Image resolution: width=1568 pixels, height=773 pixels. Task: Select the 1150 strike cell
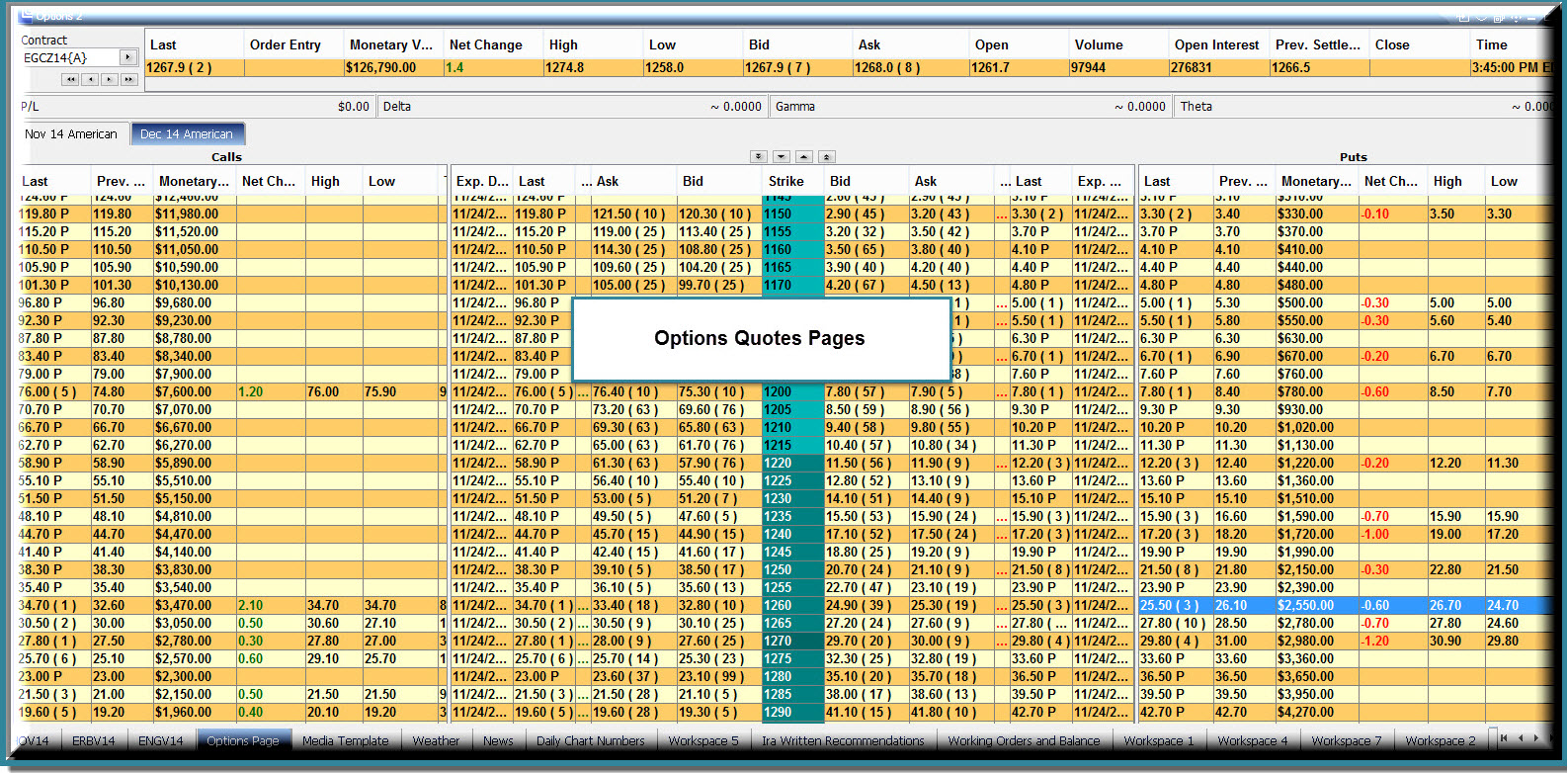792,214
